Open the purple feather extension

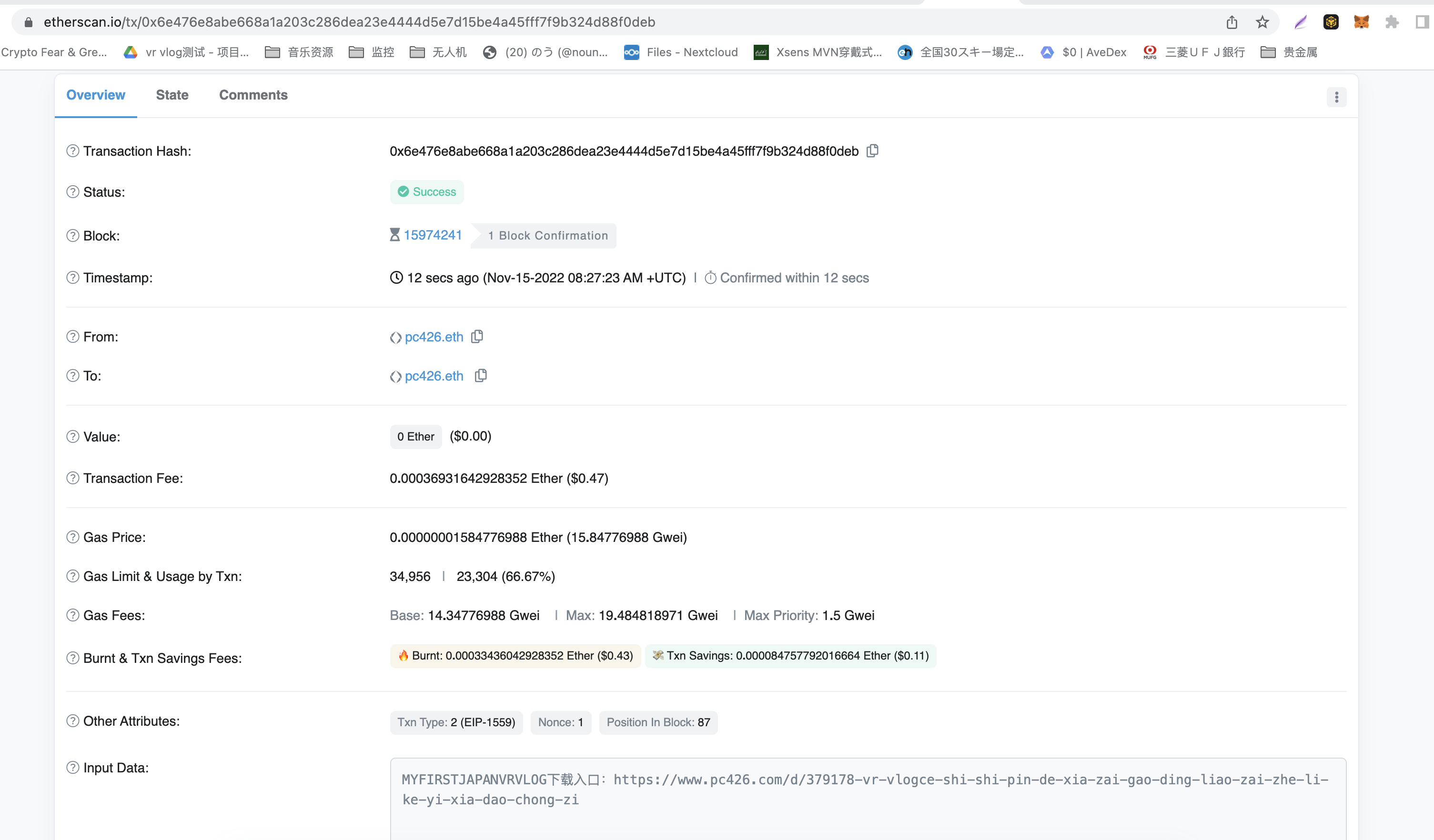click(x=1300, y=22)
